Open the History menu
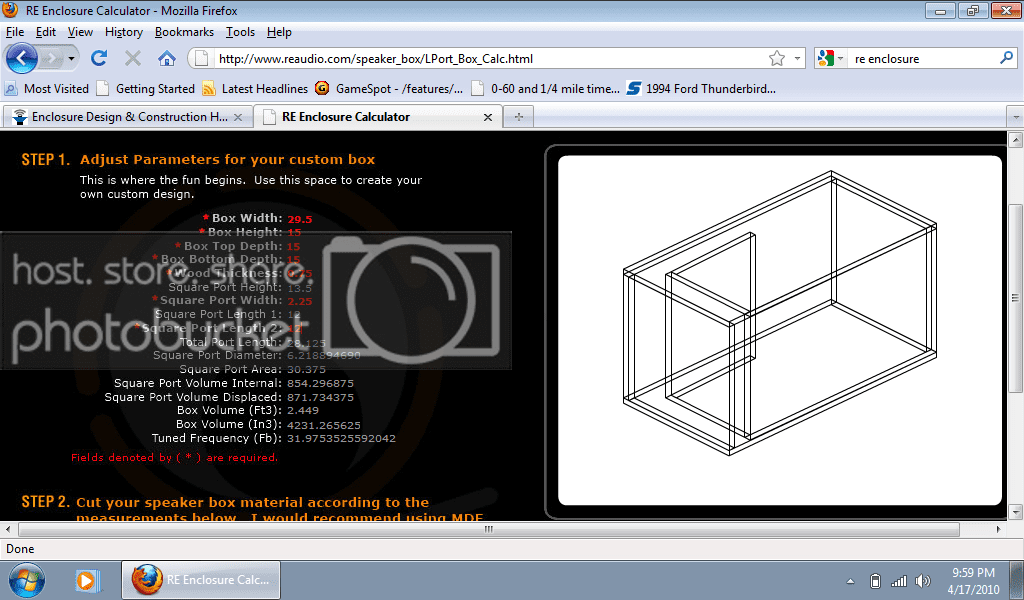Screen dimensions: 1024x600 pos(123,32)
